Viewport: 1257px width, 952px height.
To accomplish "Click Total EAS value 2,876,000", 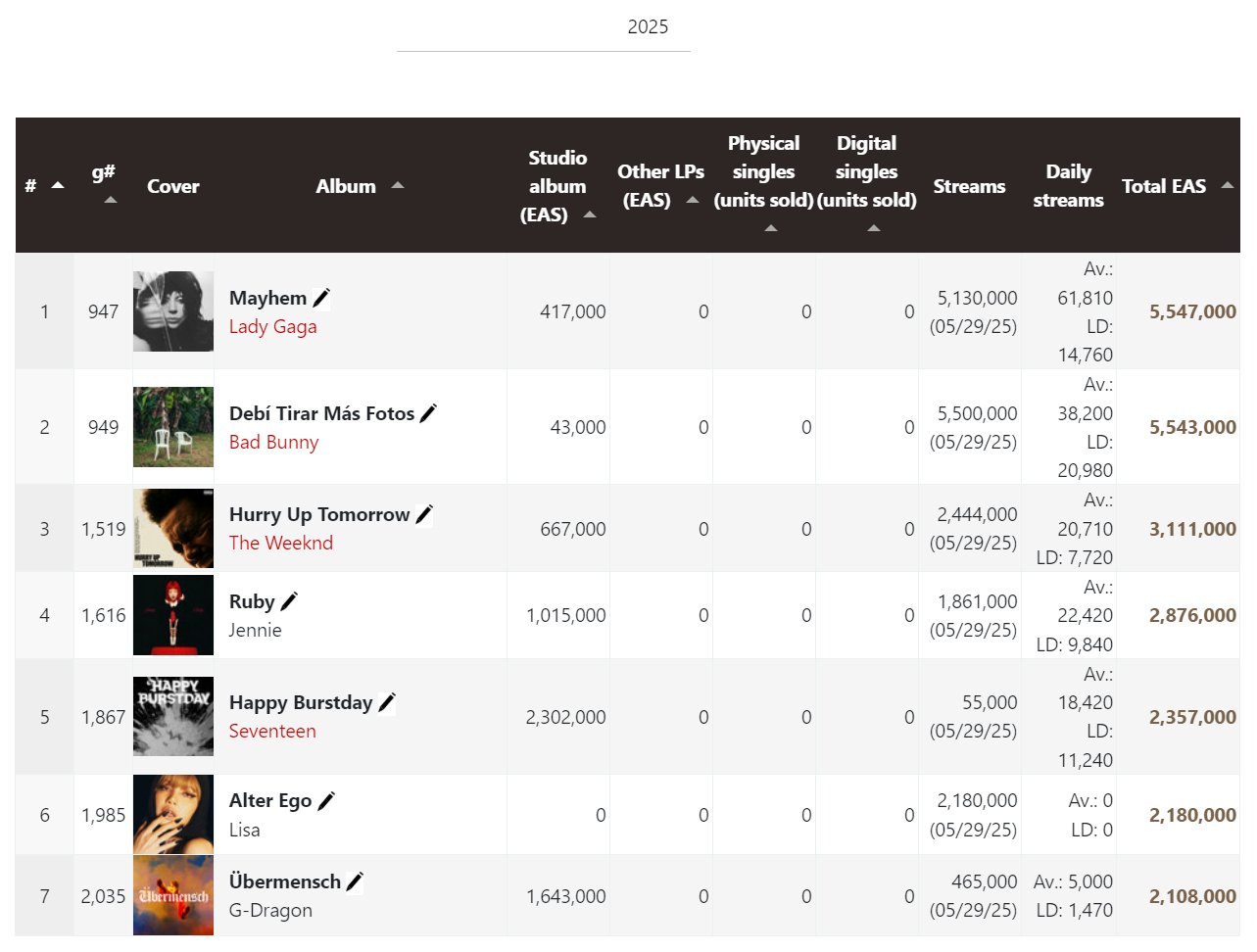I will tap(1192, 615).
